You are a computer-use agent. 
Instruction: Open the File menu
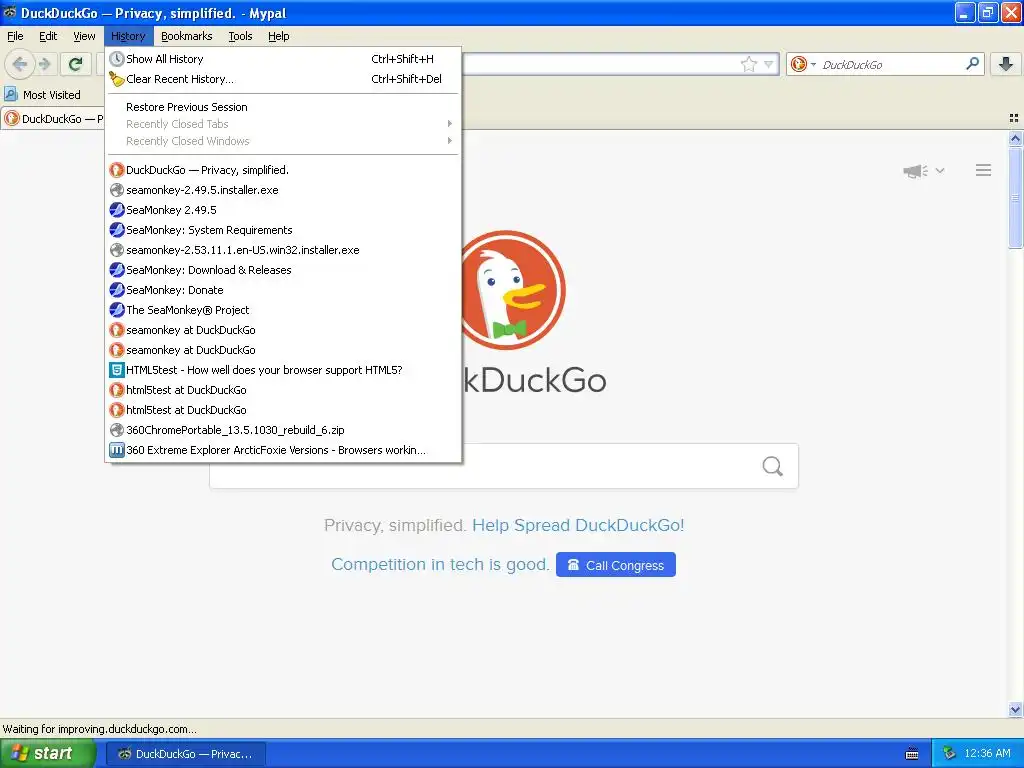tap(15, 36)
